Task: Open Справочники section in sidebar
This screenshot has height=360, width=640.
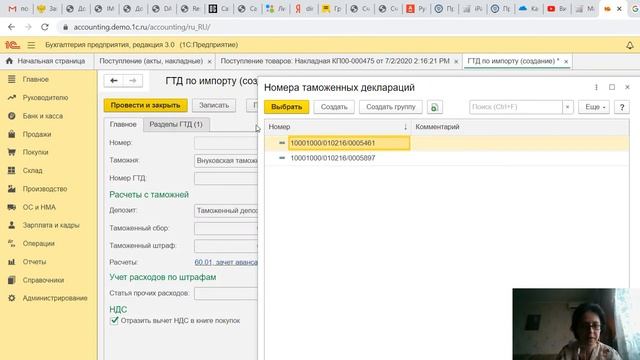Action: pyautogui.click(x=43, y=280)
